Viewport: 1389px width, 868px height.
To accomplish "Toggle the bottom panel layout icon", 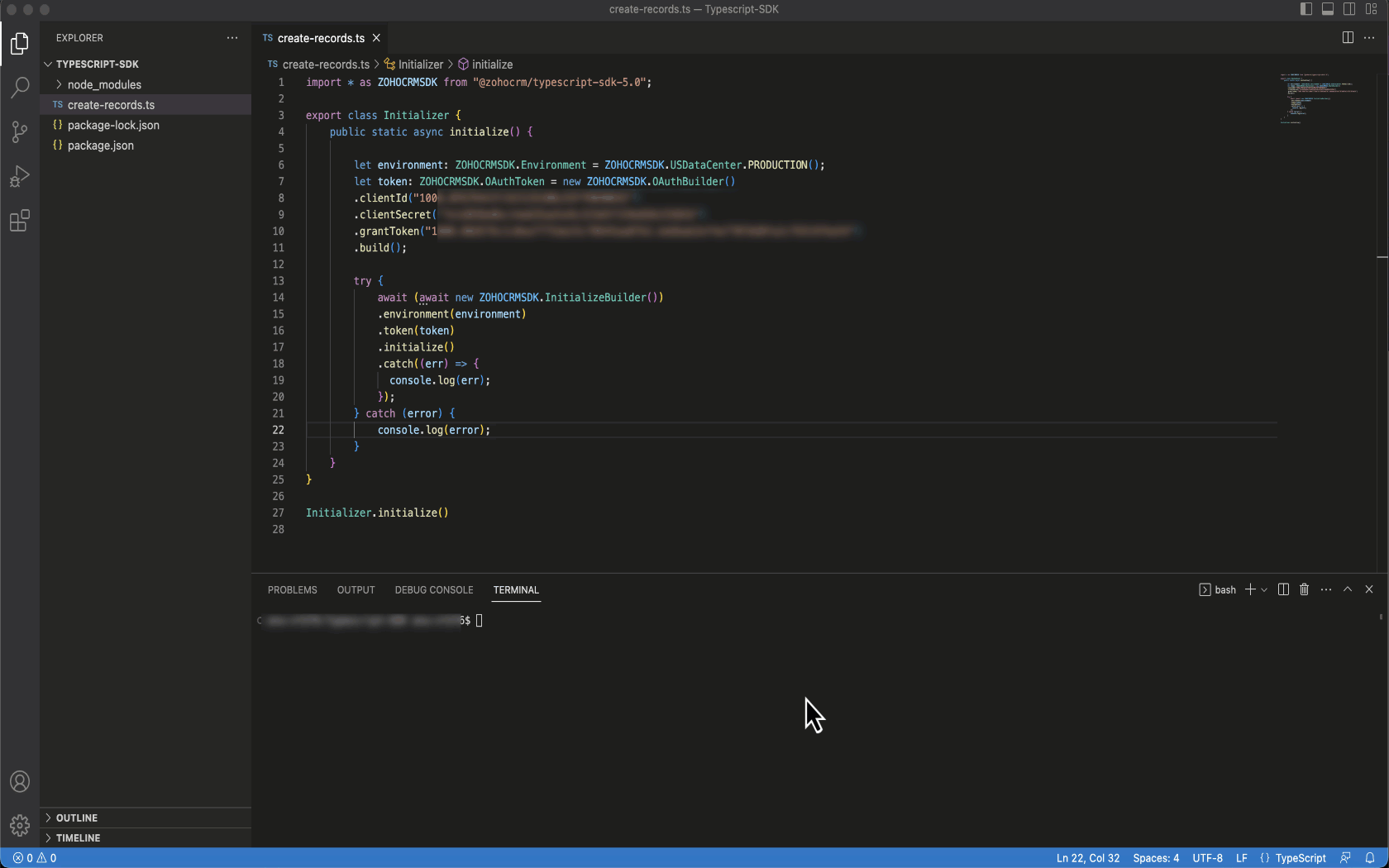I will [x=1328, y=9].
